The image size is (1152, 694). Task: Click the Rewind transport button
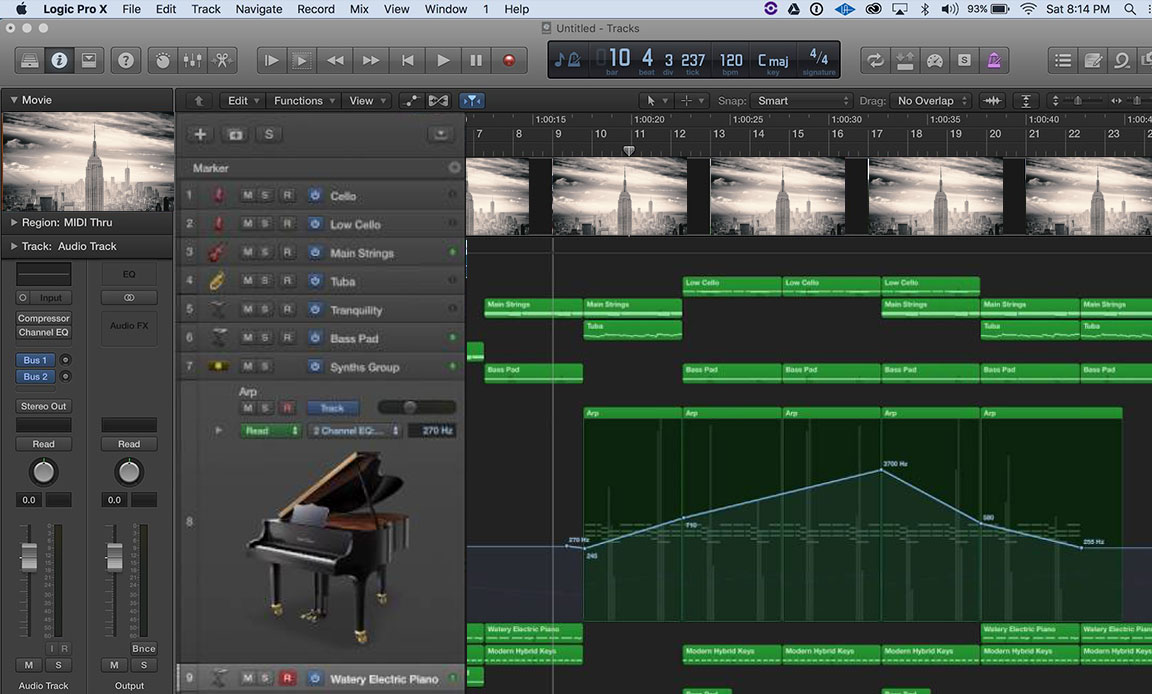[335, 60]
